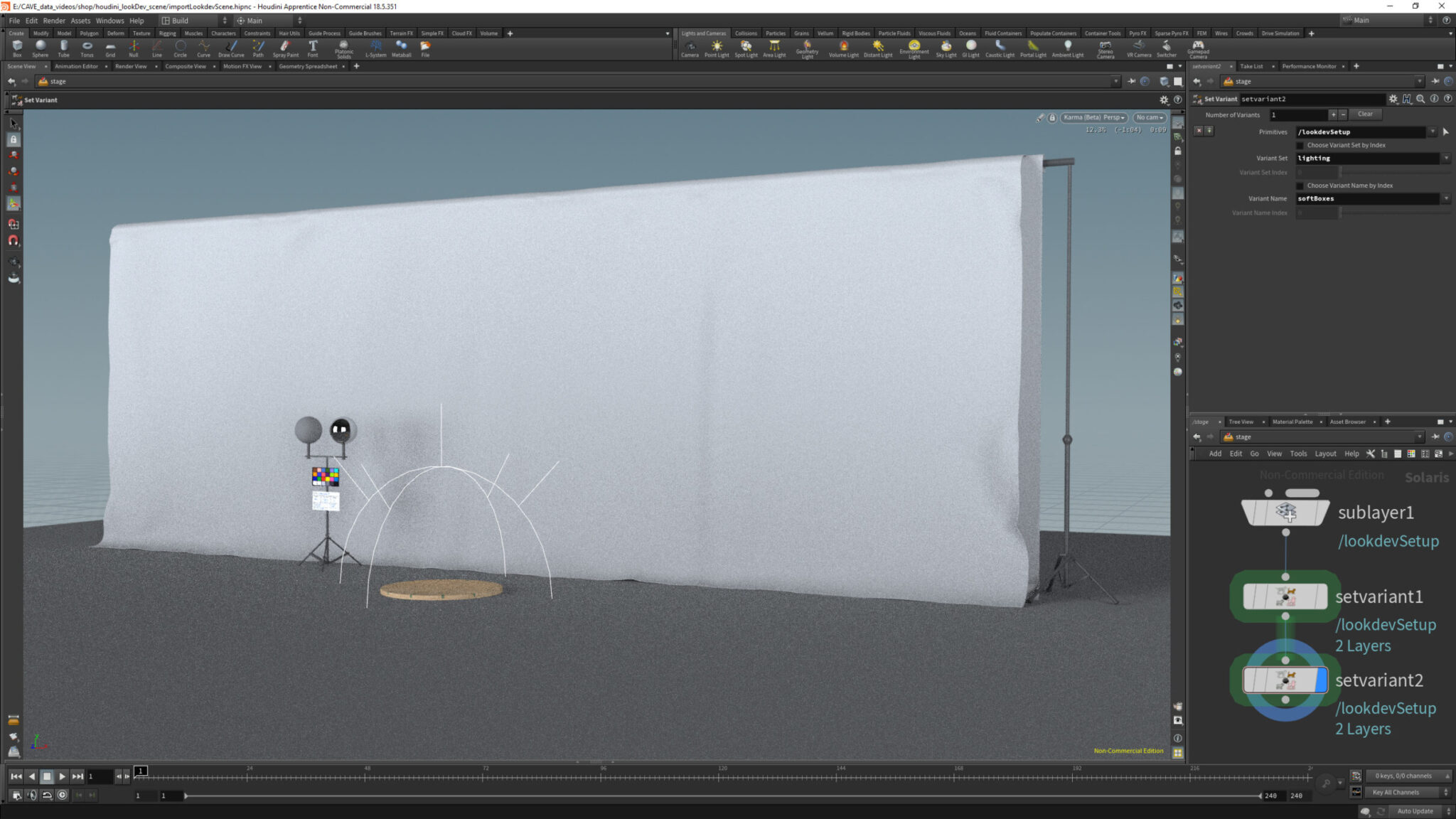Select the Sky Light shelf tool

[946, 48]
